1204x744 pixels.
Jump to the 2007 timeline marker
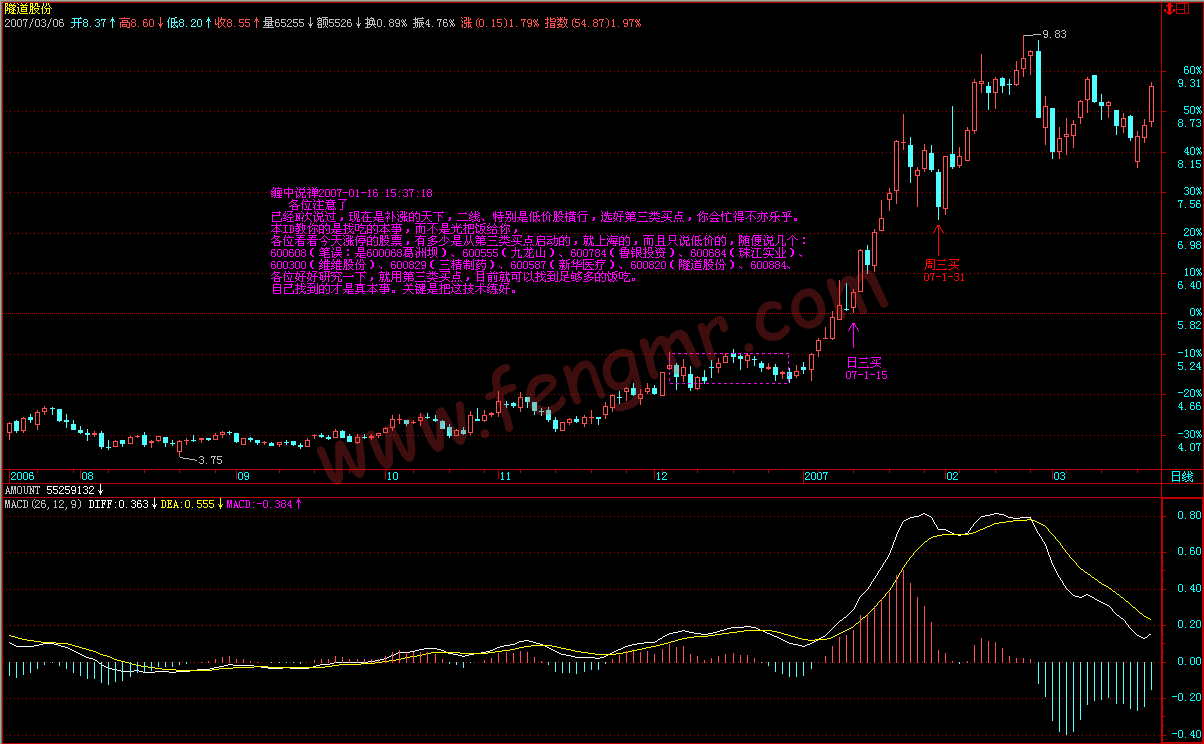[x=817, y=477]
